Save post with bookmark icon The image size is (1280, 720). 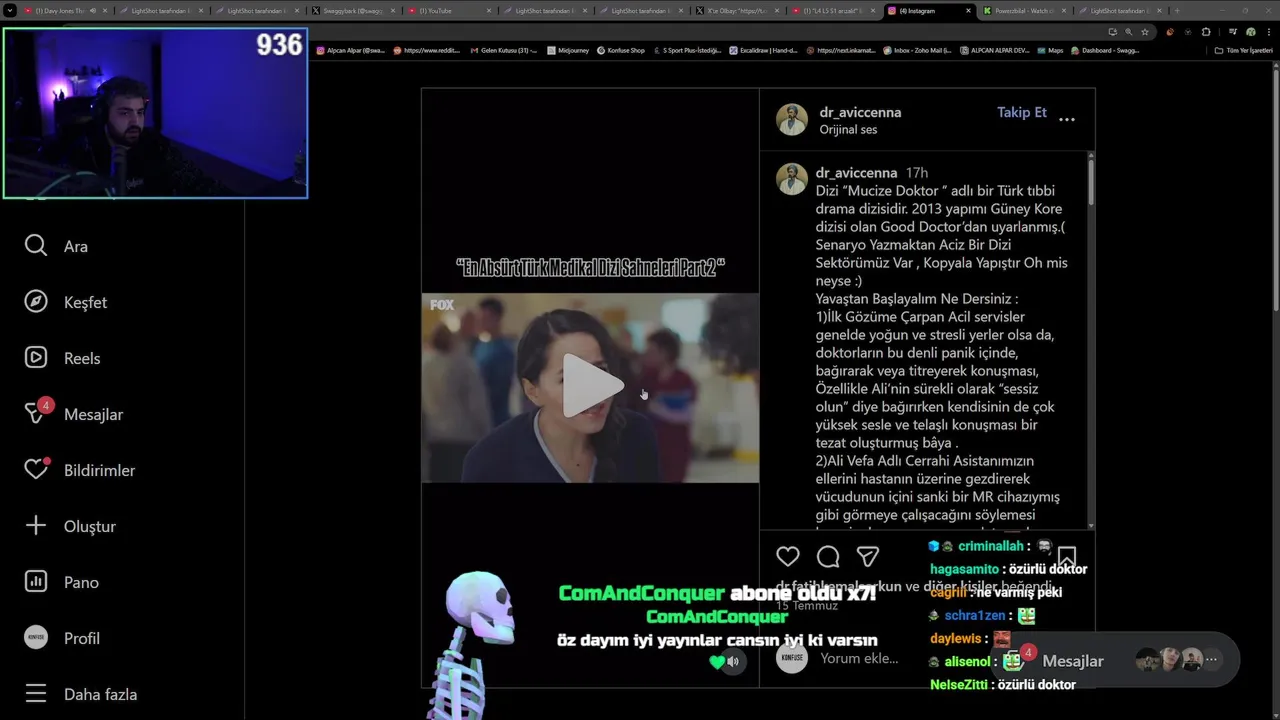[1067, 557]
